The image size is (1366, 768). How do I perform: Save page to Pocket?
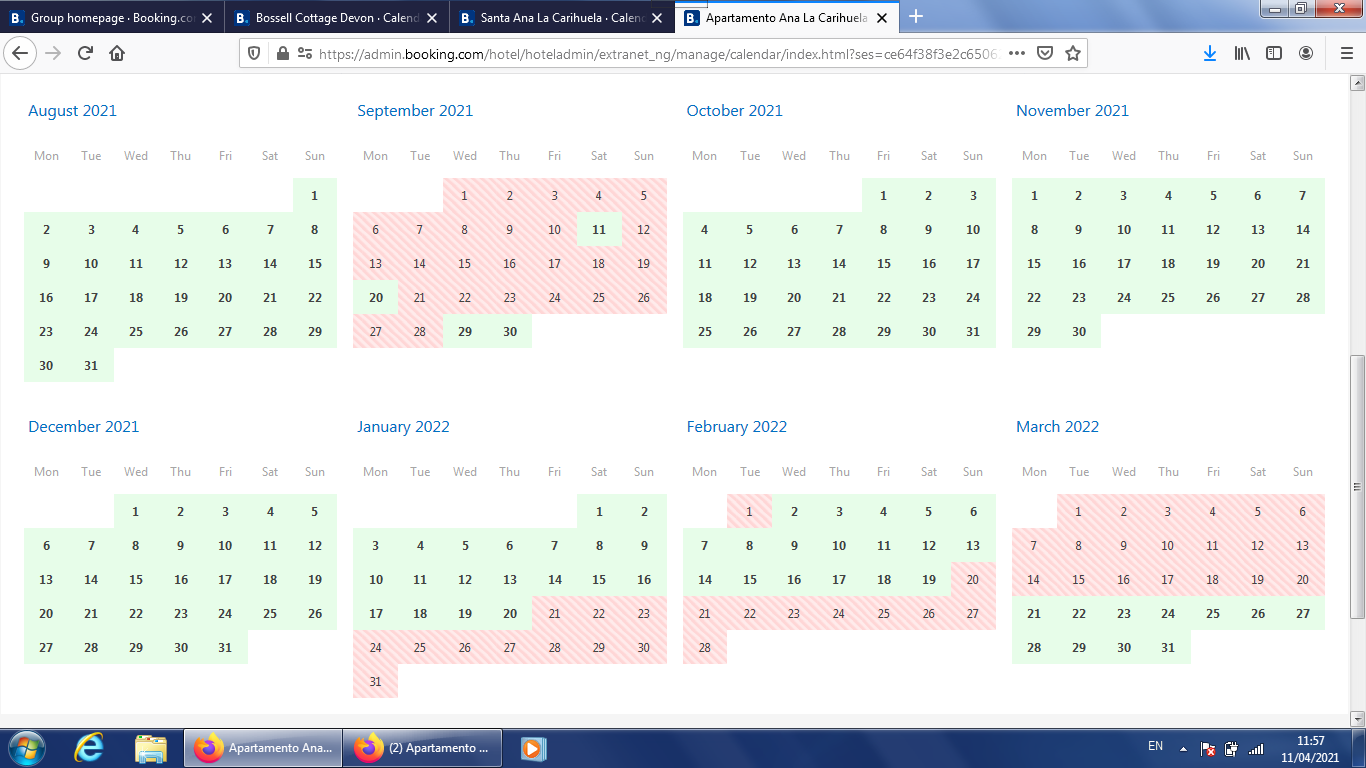pyautogui.click(x=1045, y=54)
